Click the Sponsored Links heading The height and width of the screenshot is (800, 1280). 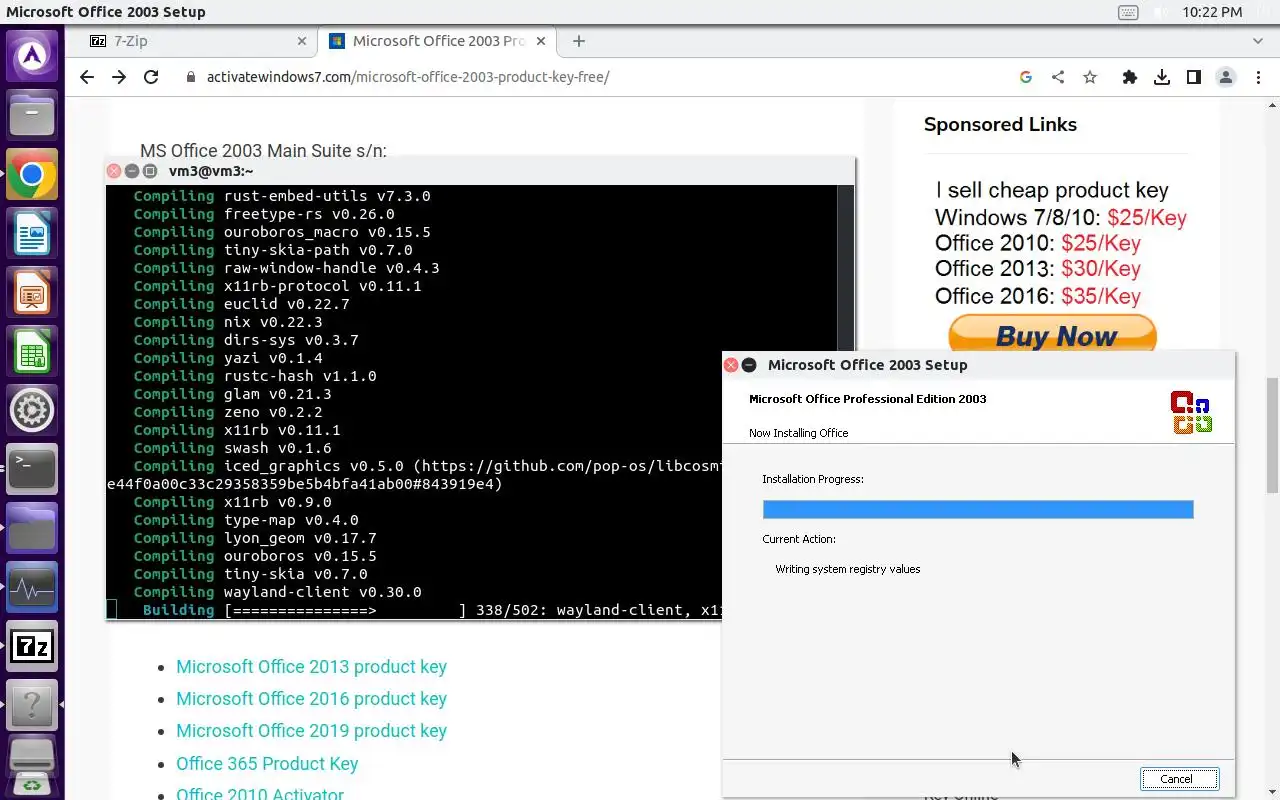[x=1000, y=125]
